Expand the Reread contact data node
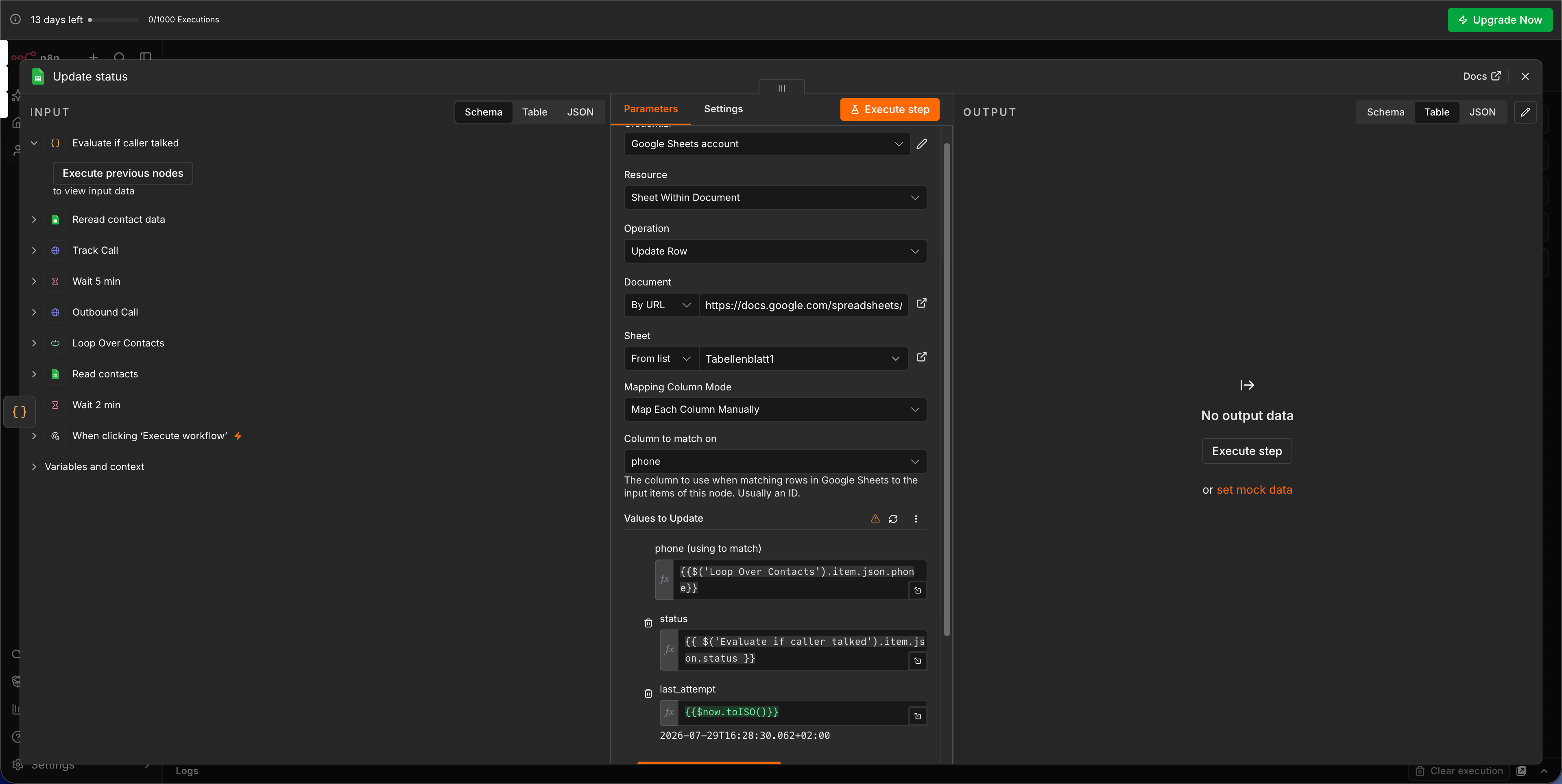The image size is (1562, 784). [34, 220]
